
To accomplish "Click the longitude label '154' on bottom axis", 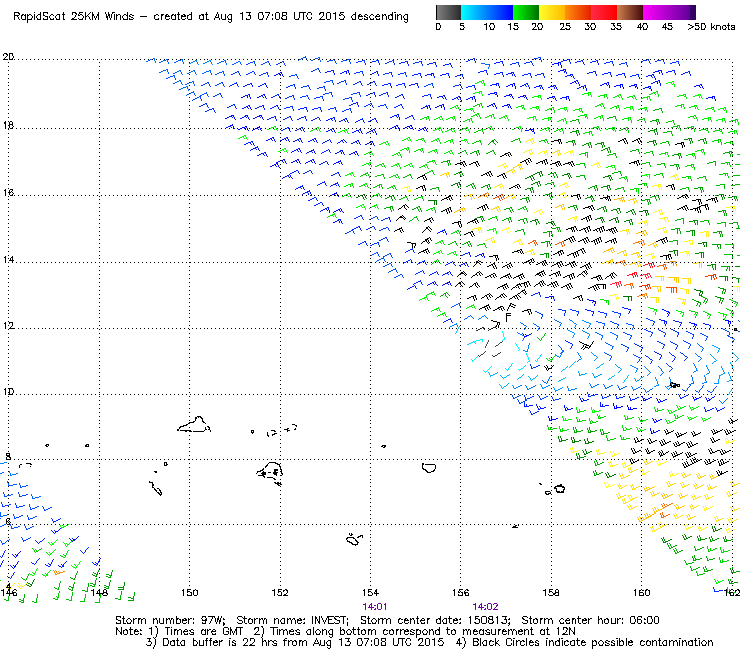I will pyautogui.click(x=370, y=592).
